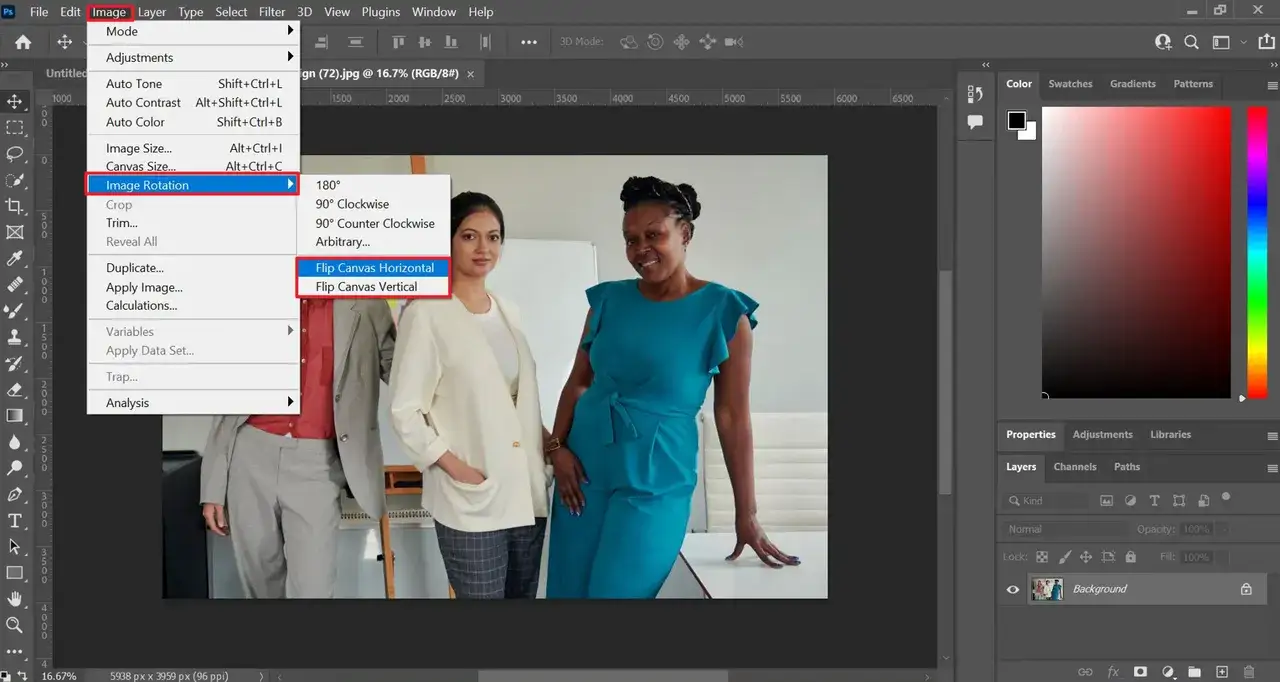
Task: Select the Eyedropper tool in the toolbar
Action: 15,259
